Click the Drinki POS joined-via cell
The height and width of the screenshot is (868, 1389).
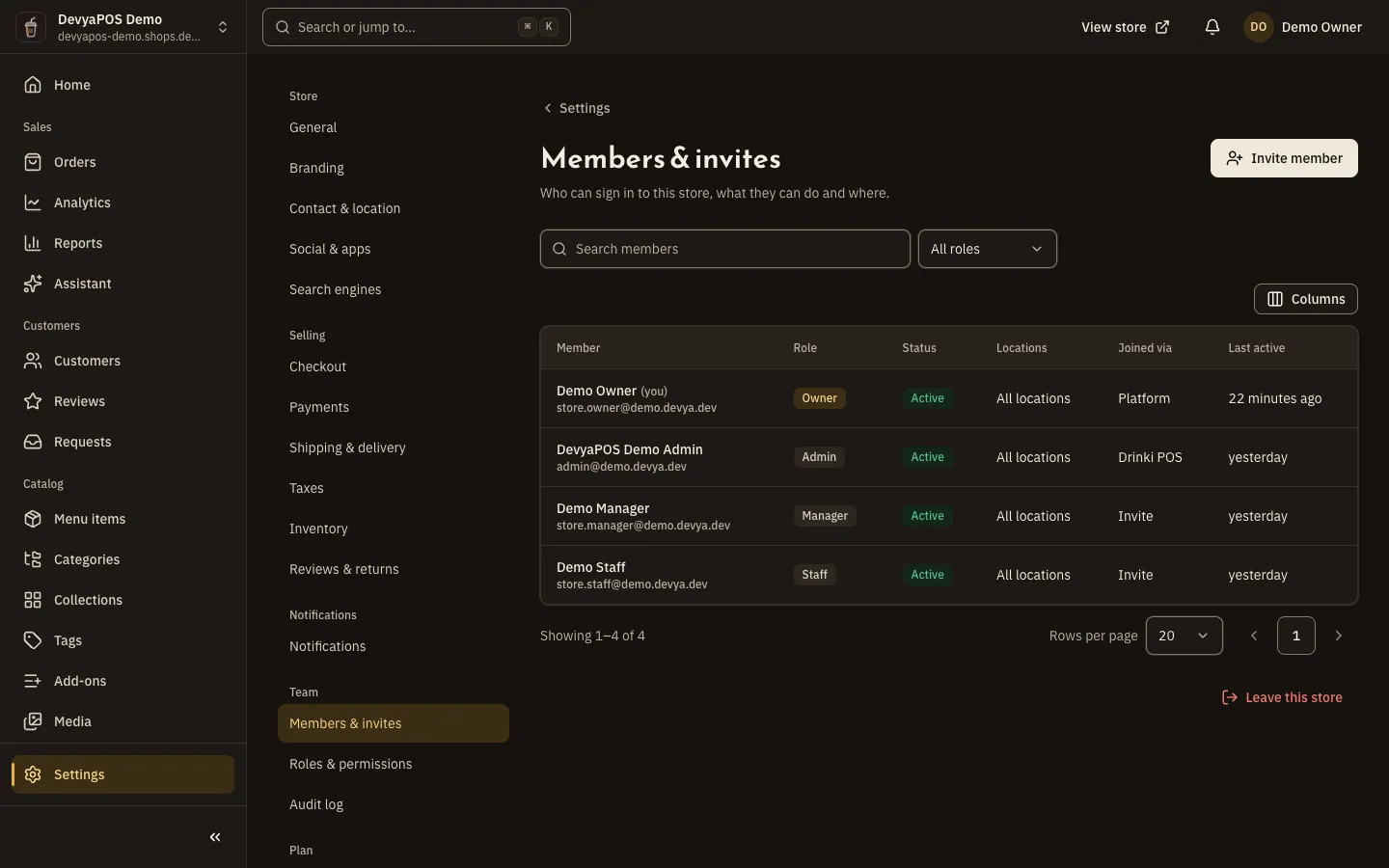[1150, 457]
